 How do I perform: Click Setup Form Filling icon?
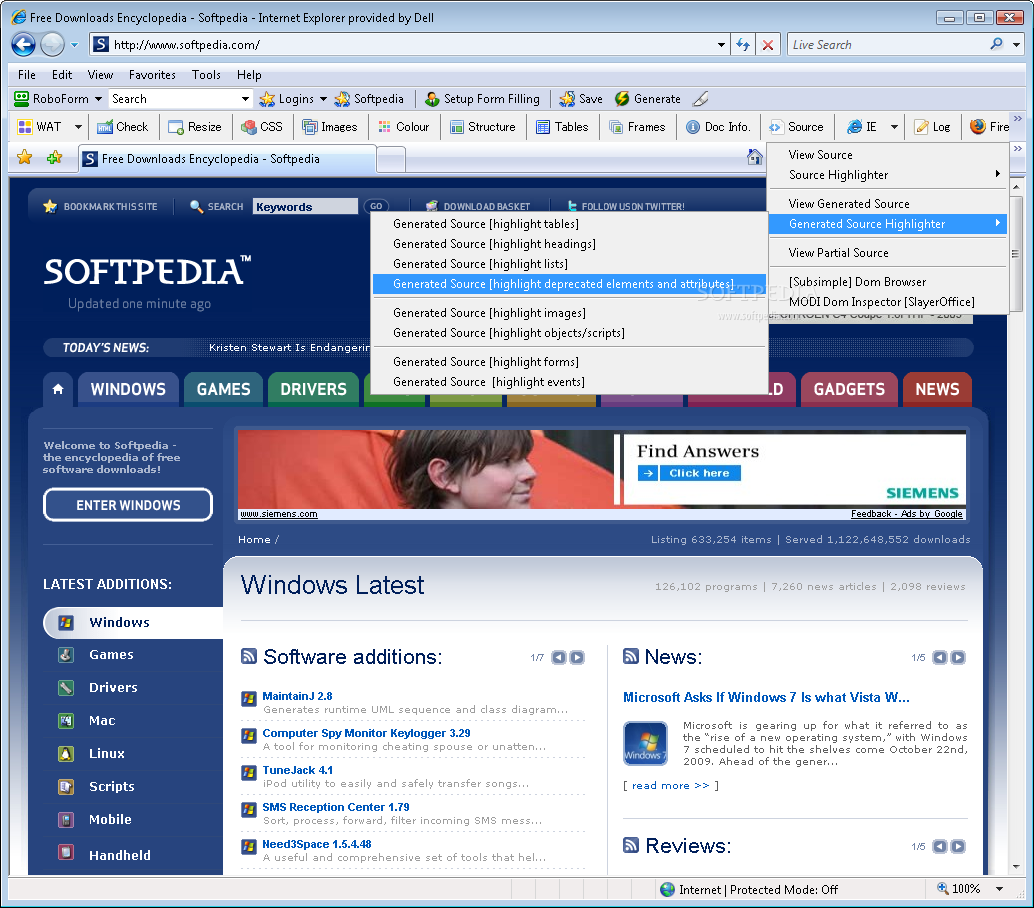pyautogui.click(x=432, y=99)
